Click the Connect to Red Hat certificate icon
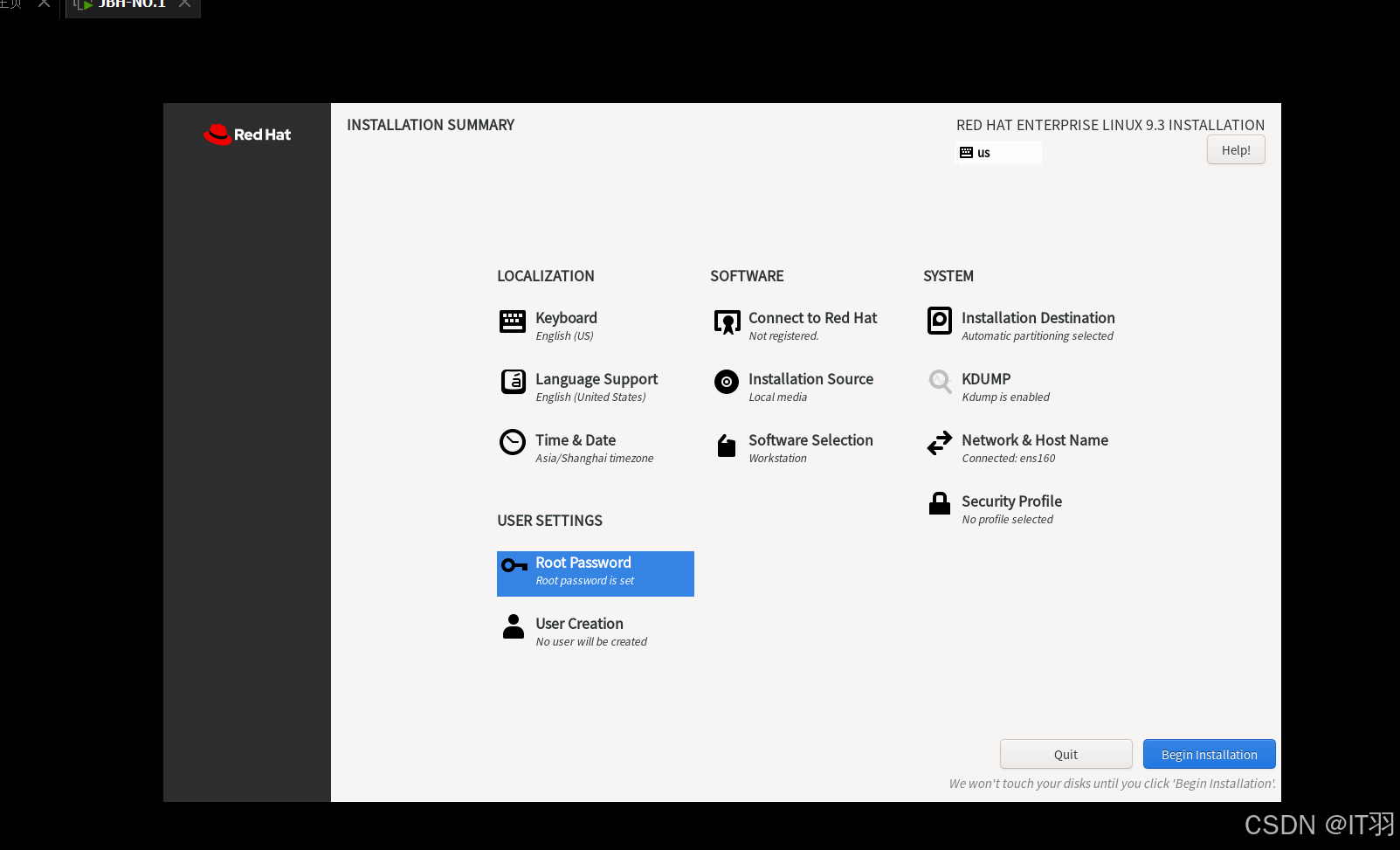This screenshot has width=1400, height=850. [727, 322]
